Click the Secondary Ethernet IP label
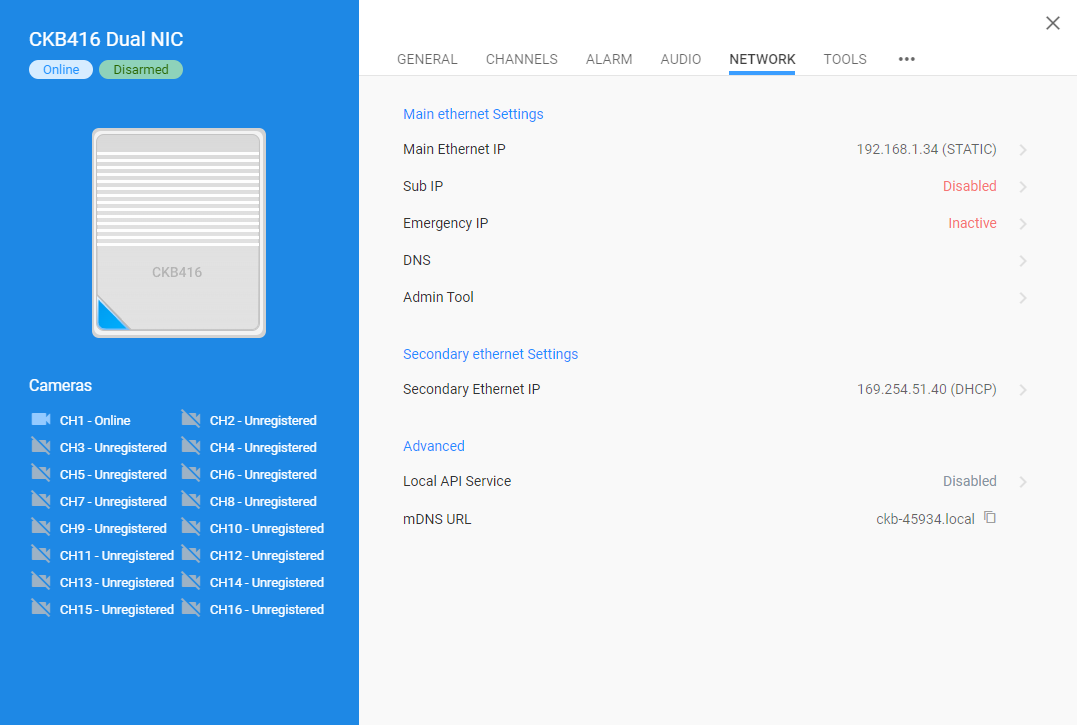The image size is (1077, 725). [472, 389]
